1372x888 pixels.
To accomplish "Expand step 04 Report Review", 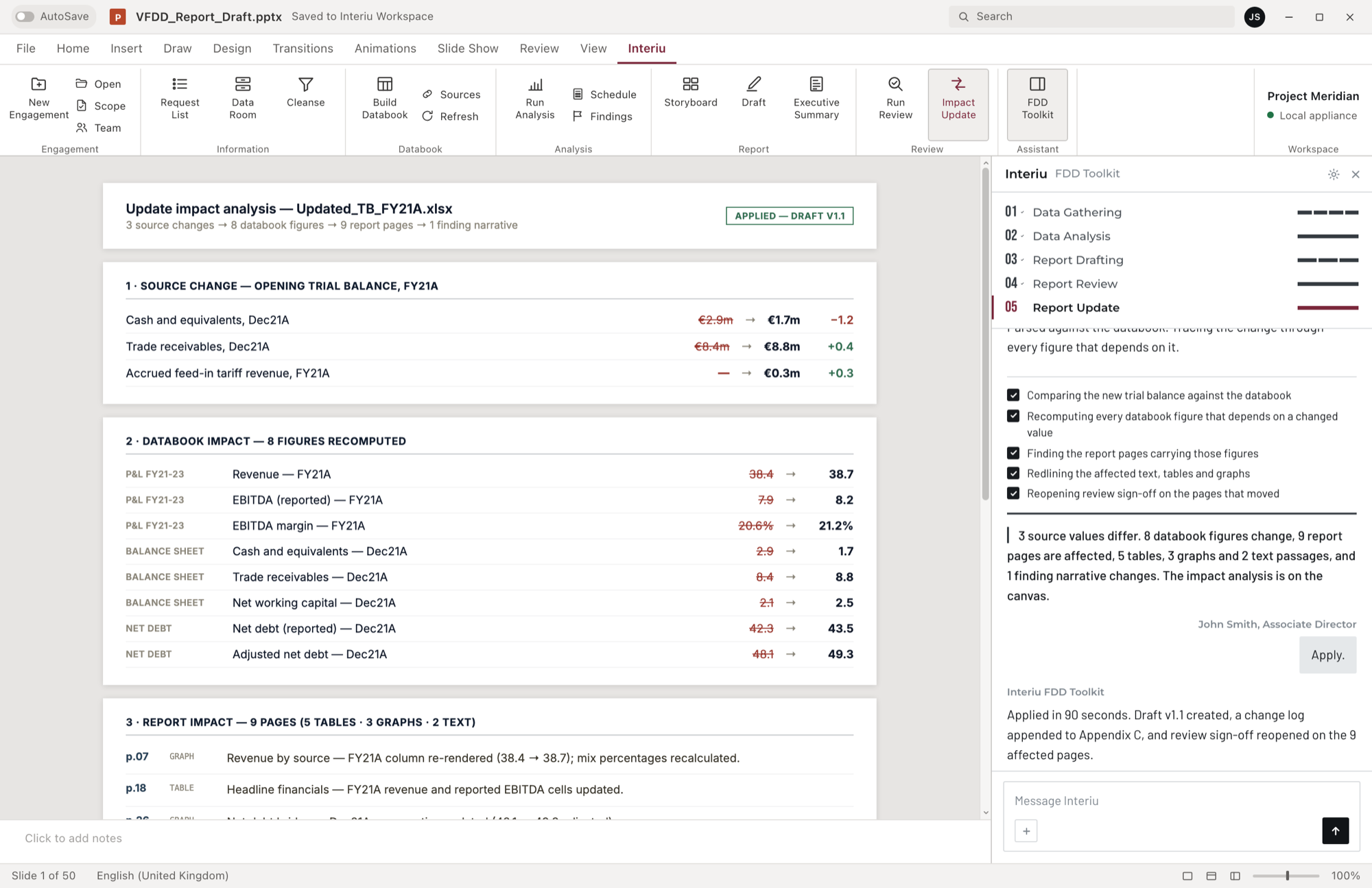I will click(1181, 284).
